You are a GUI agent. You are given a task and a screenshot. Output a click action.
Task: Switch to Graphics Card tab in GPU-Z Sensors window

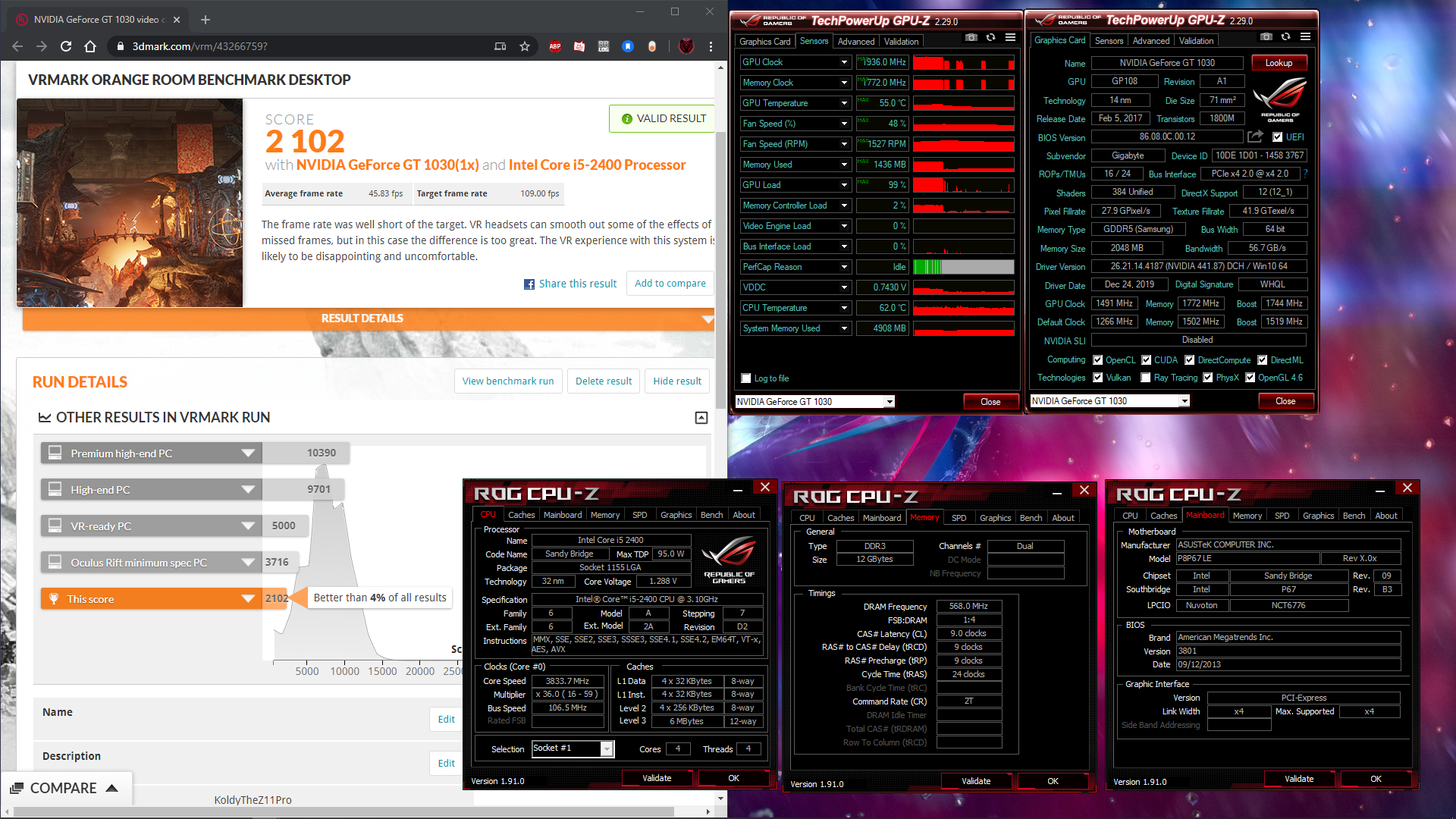click(x=764, y=42)
